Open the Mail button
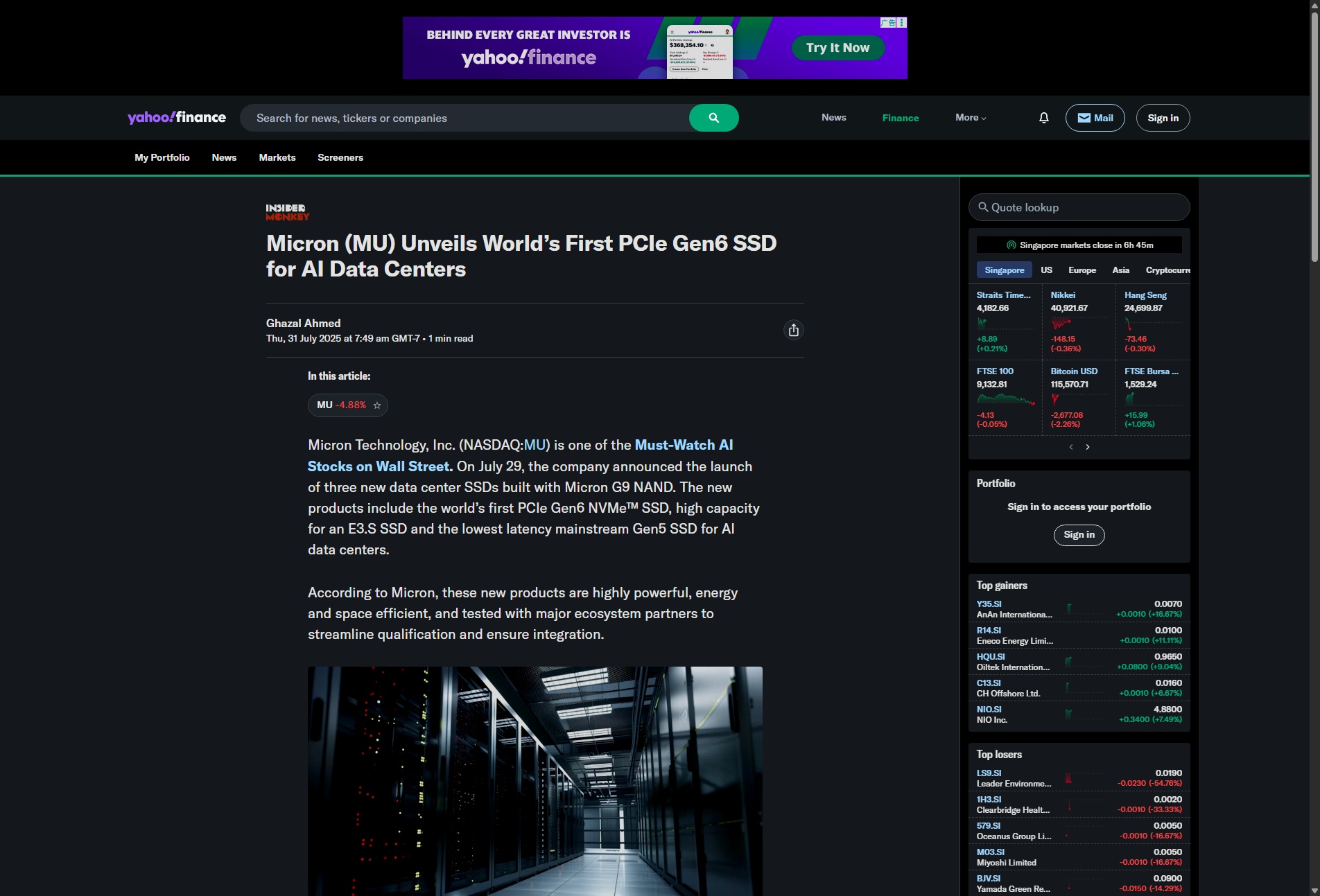Image resolution: width=1320 pixels, height=896 pixels. coord(1095,118)
